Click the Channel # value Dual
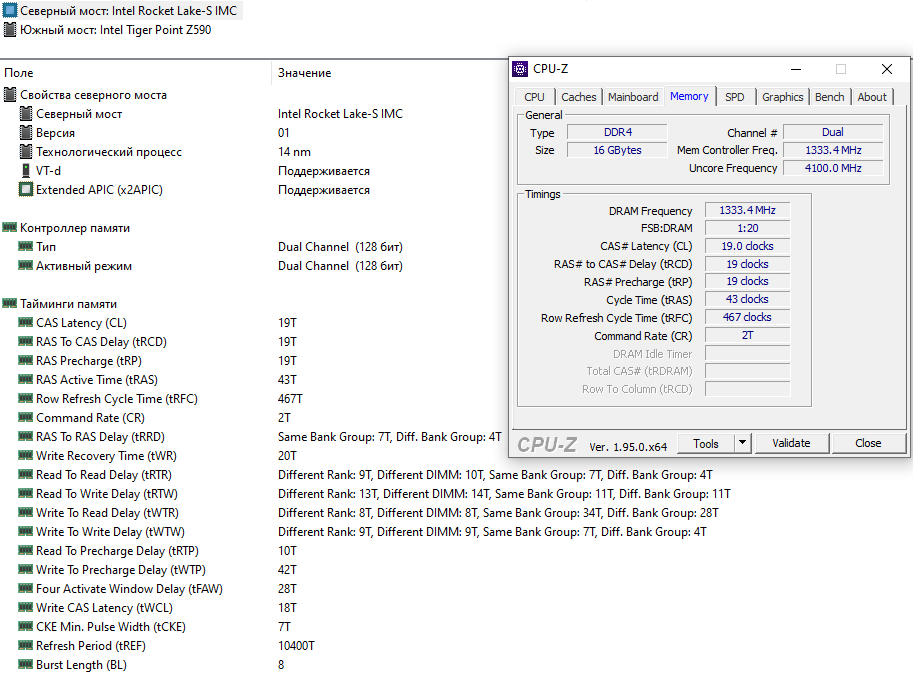The width and height of the screenshot is (913, 675). (x=833, y=132)
